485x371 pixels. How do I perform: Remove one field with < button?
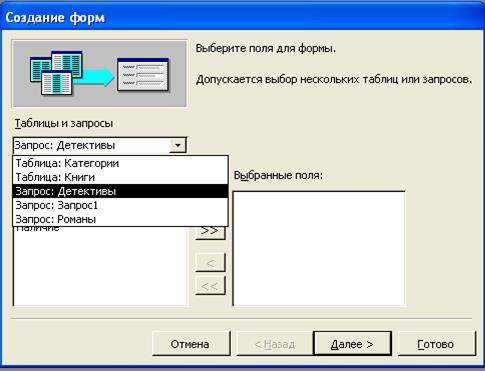[210, 263]
